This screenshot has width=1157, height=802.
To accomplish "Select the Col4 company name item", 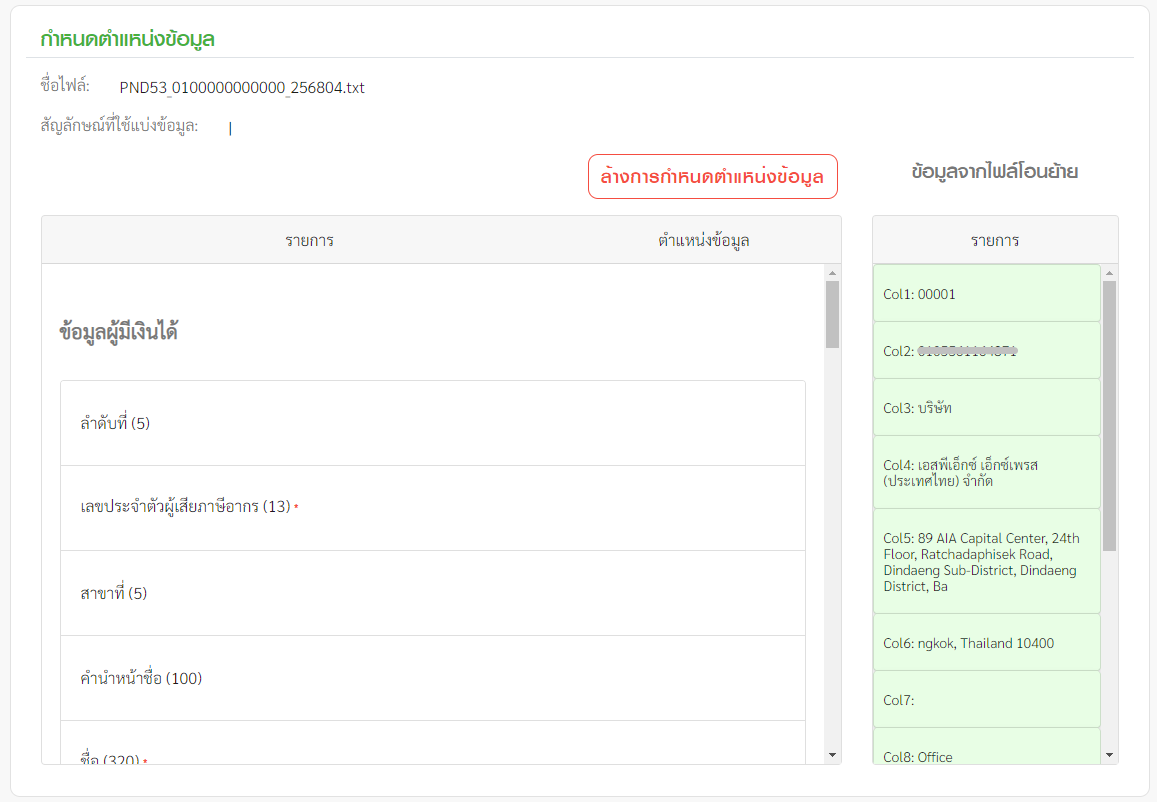I will click(986, 473).
